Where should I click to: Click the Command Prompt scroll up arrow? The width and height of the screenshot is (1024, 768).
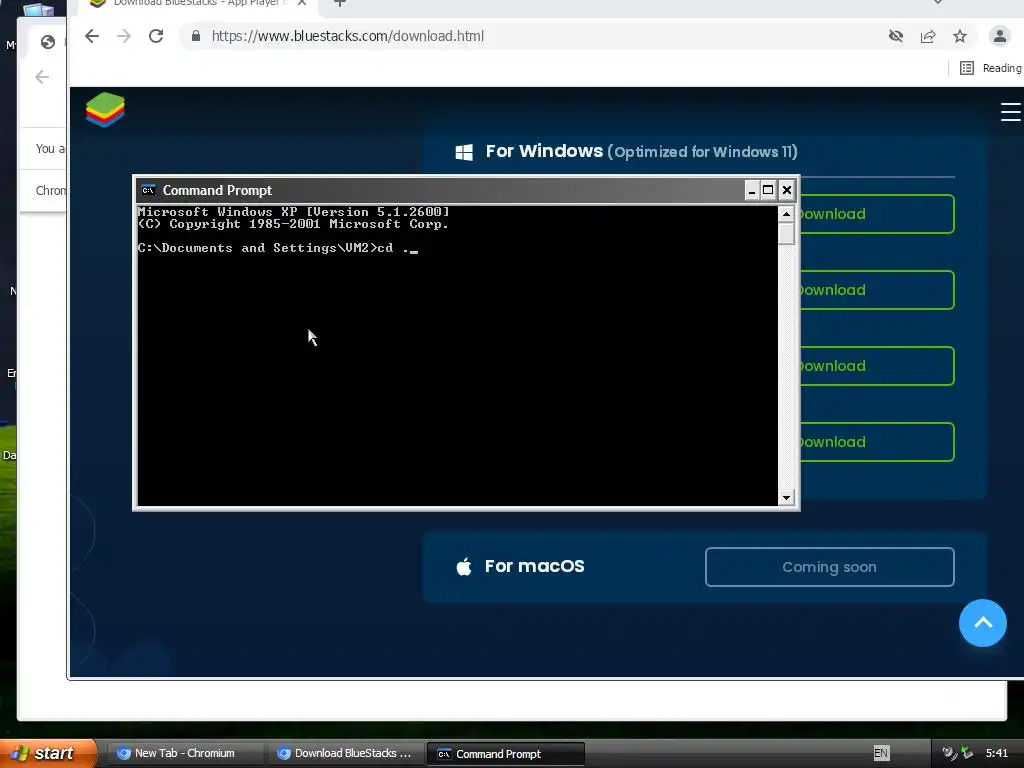click(x=786, y=214)
